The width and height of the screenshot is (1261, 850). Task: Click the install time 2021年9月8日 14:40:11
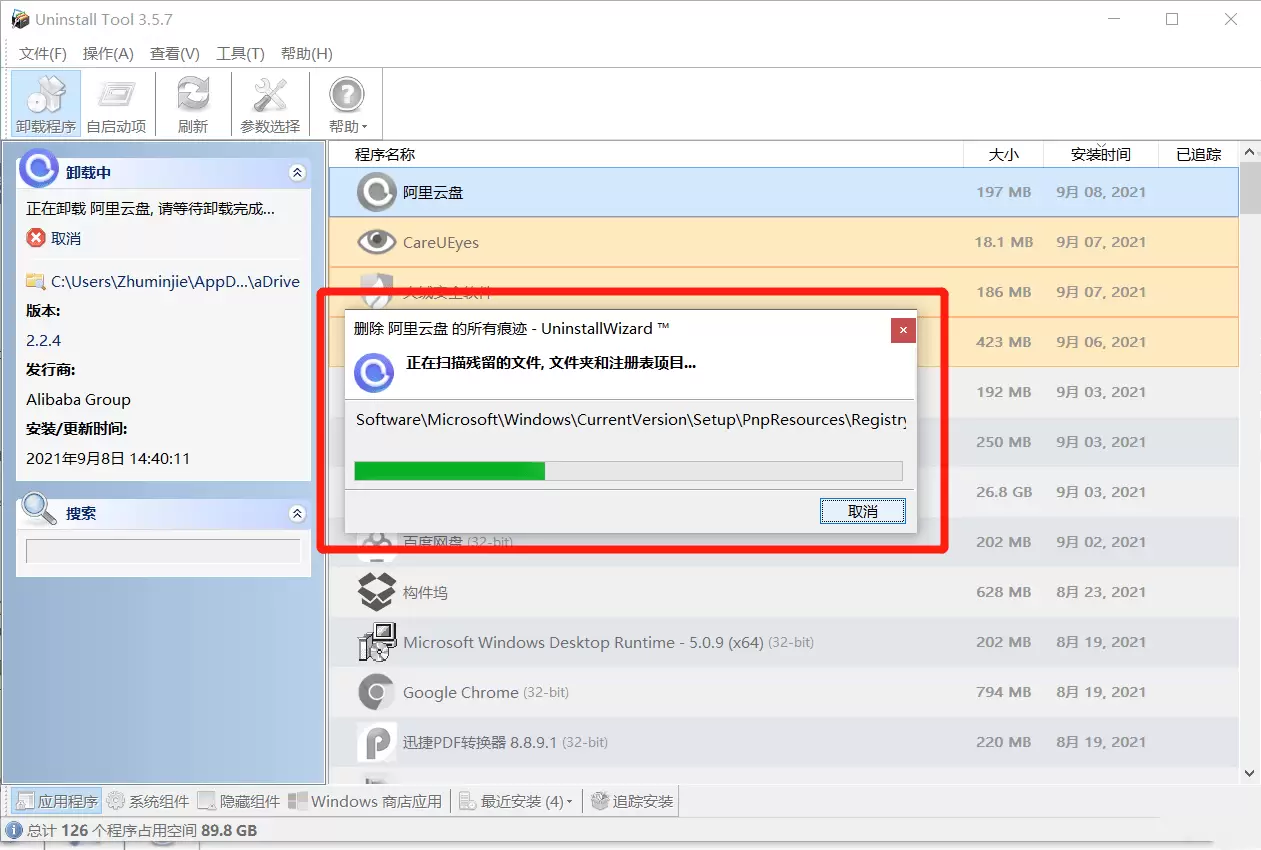[x=108, y=458]
